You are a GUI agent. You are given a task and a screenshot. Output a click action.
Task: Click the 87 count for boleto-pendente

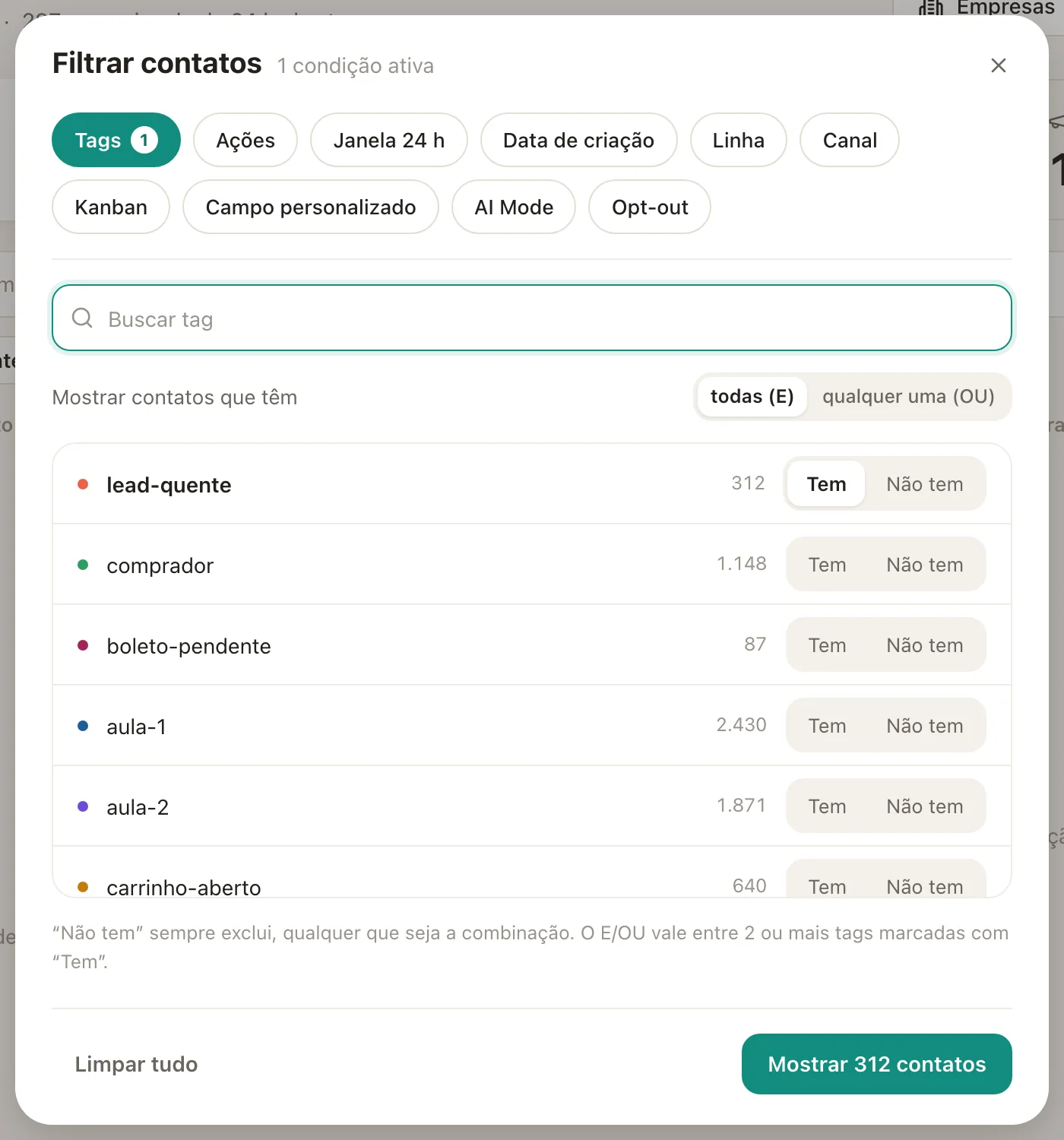[755, 644]
